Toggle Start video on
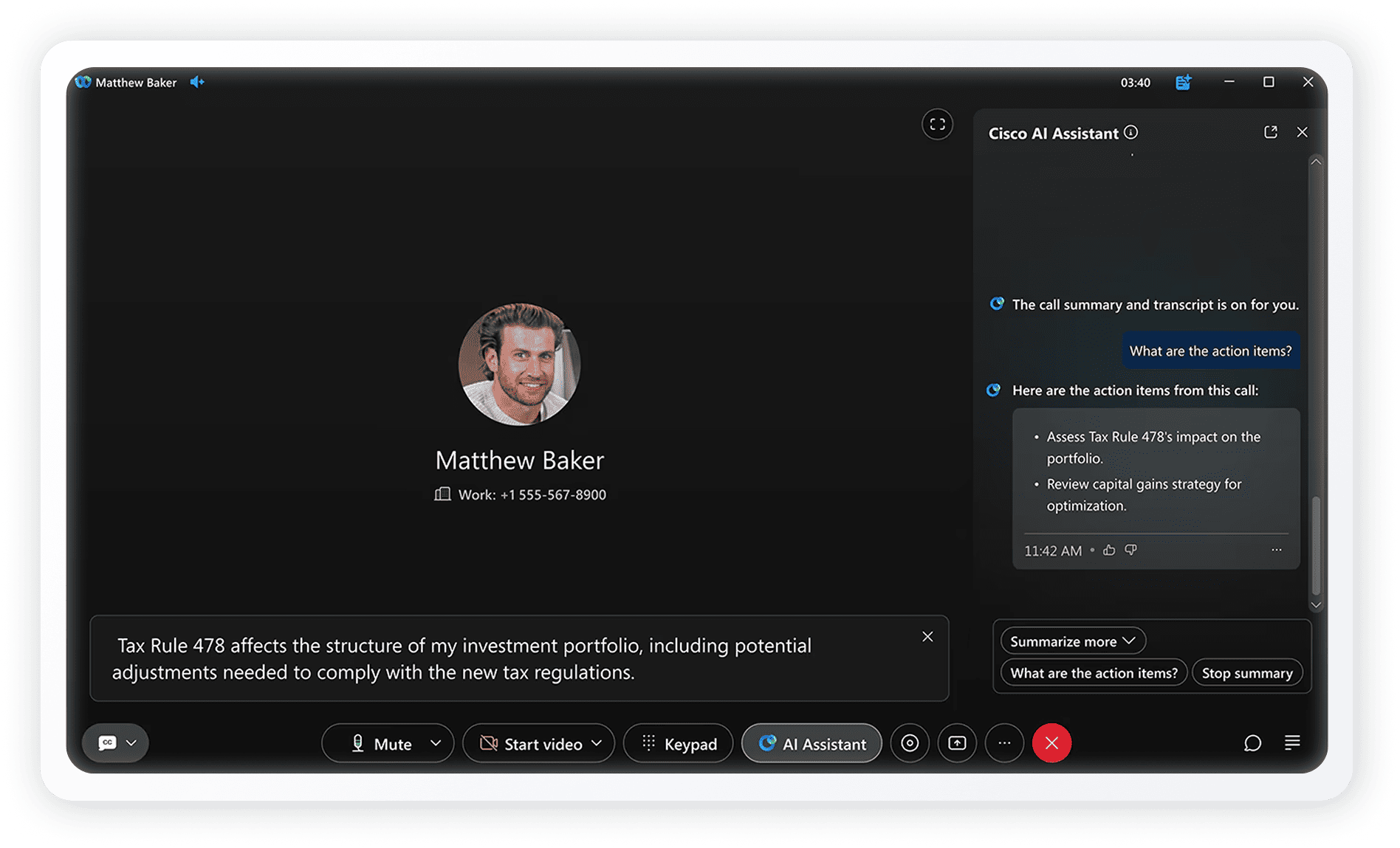This screenshot has width=1400, height=848. (x=530, y=744)
